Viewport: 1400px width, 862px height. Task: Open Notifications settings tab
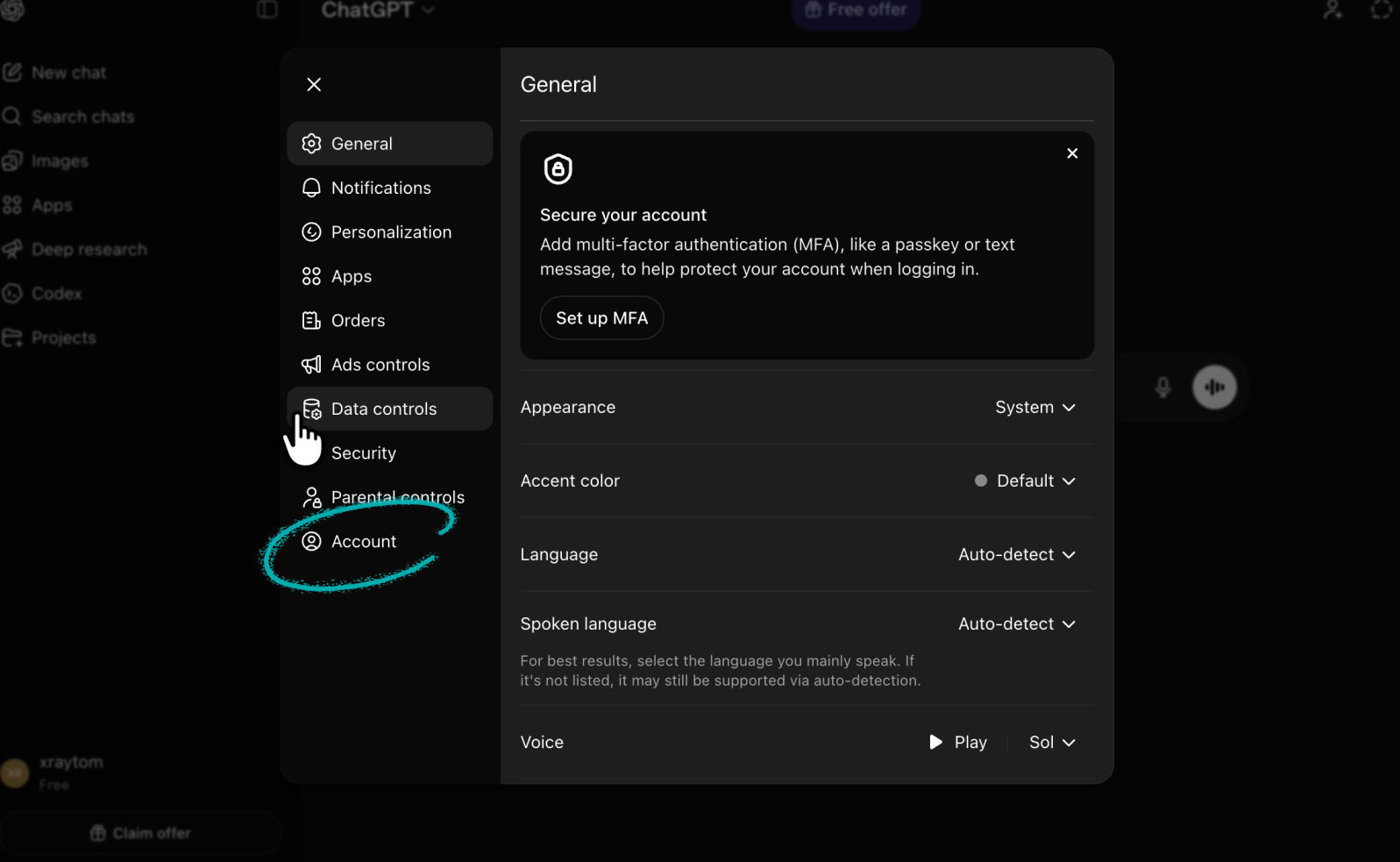pyautogui.click(x=389, y=188)
